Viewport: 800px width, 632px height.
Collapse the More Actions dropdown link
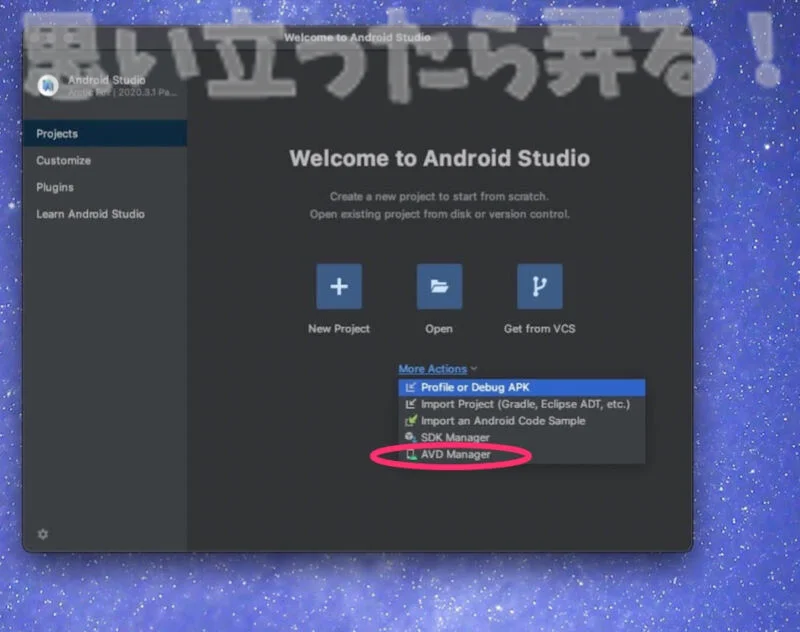[433, 369]
